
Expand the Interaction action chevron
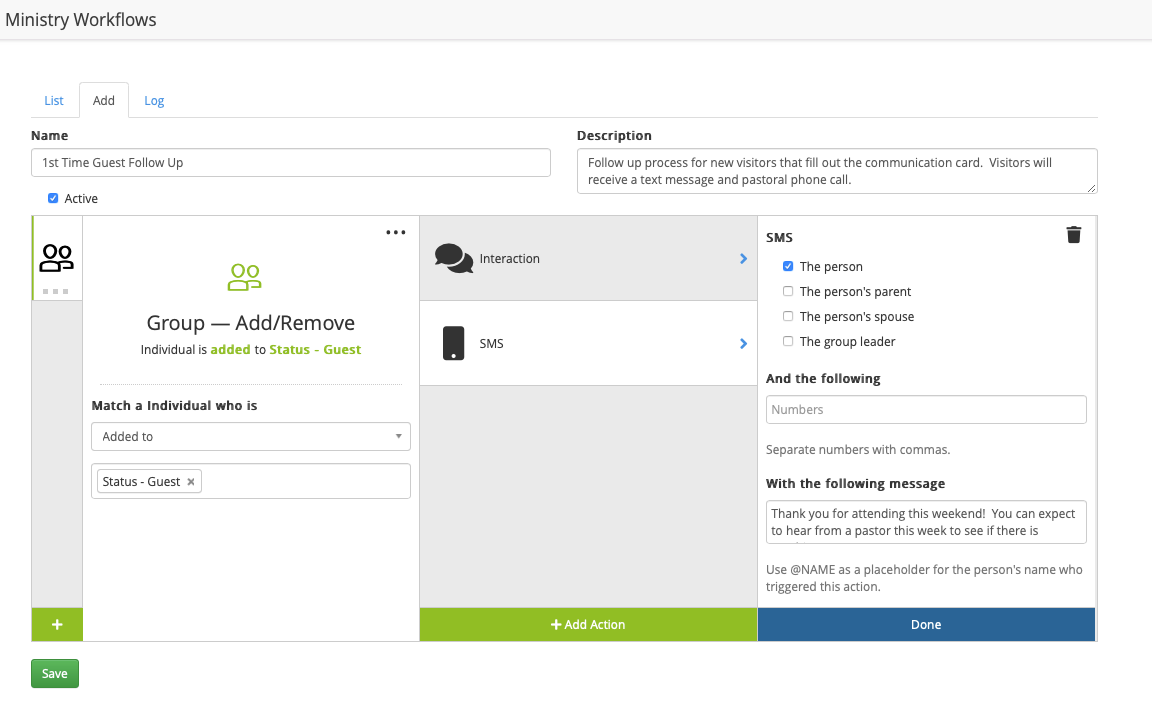743,259
